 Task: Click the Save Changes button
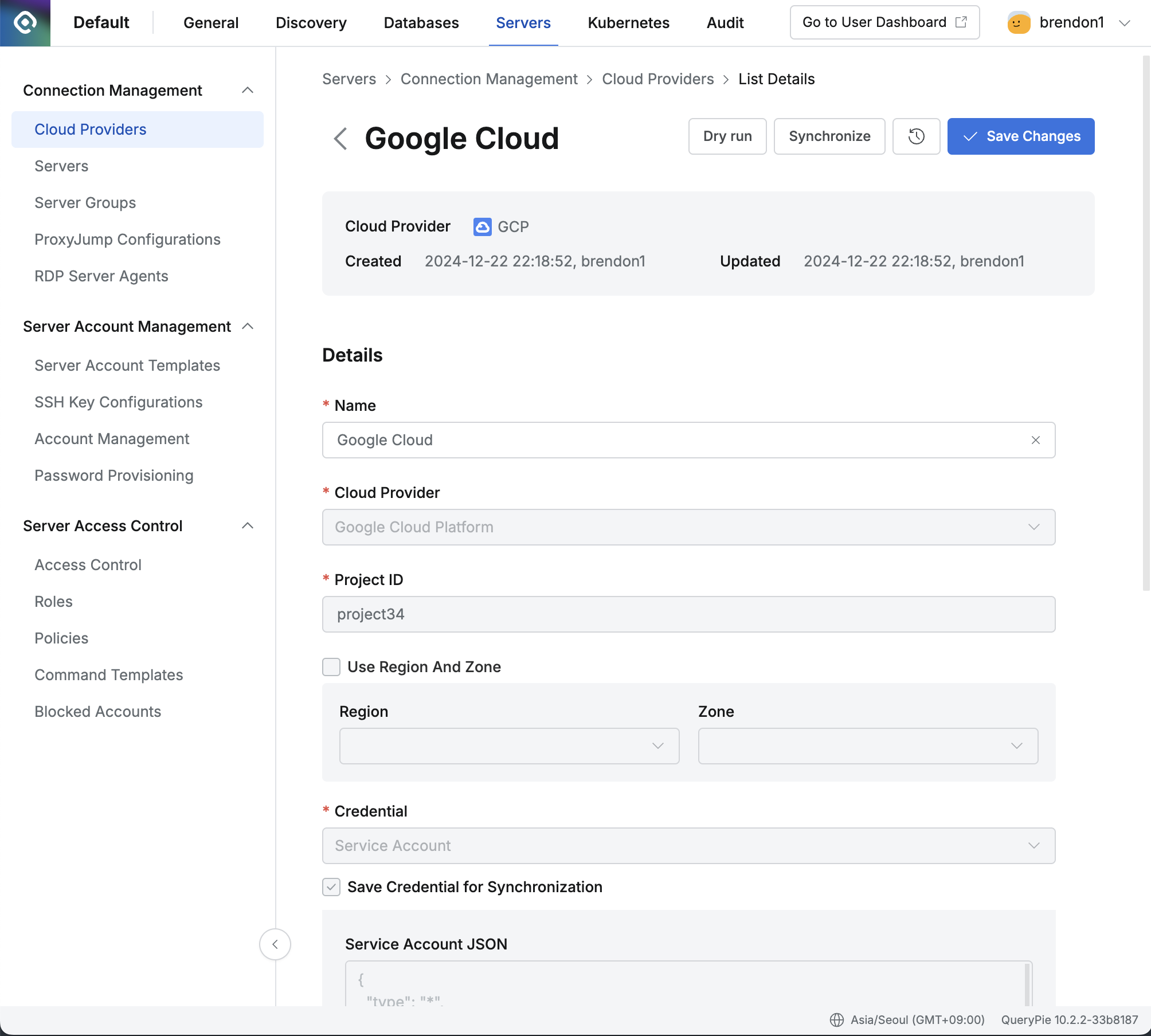coord(1021,136)
